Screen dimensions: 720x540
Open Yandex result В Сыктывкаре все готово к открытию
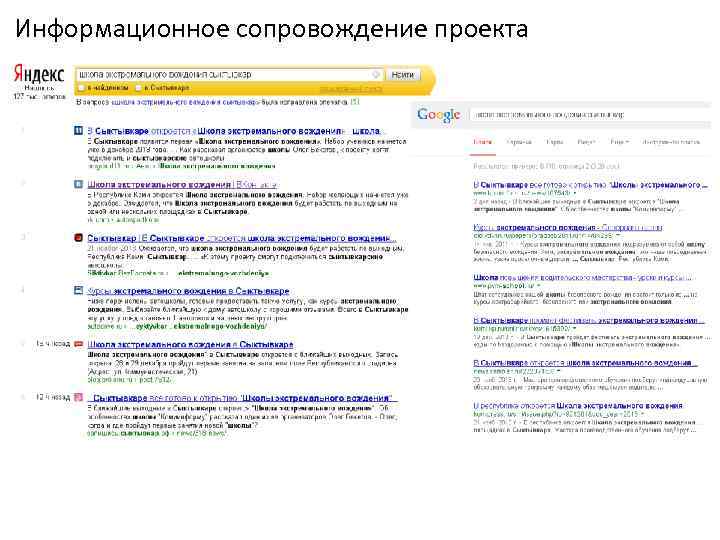click(241, 398)
